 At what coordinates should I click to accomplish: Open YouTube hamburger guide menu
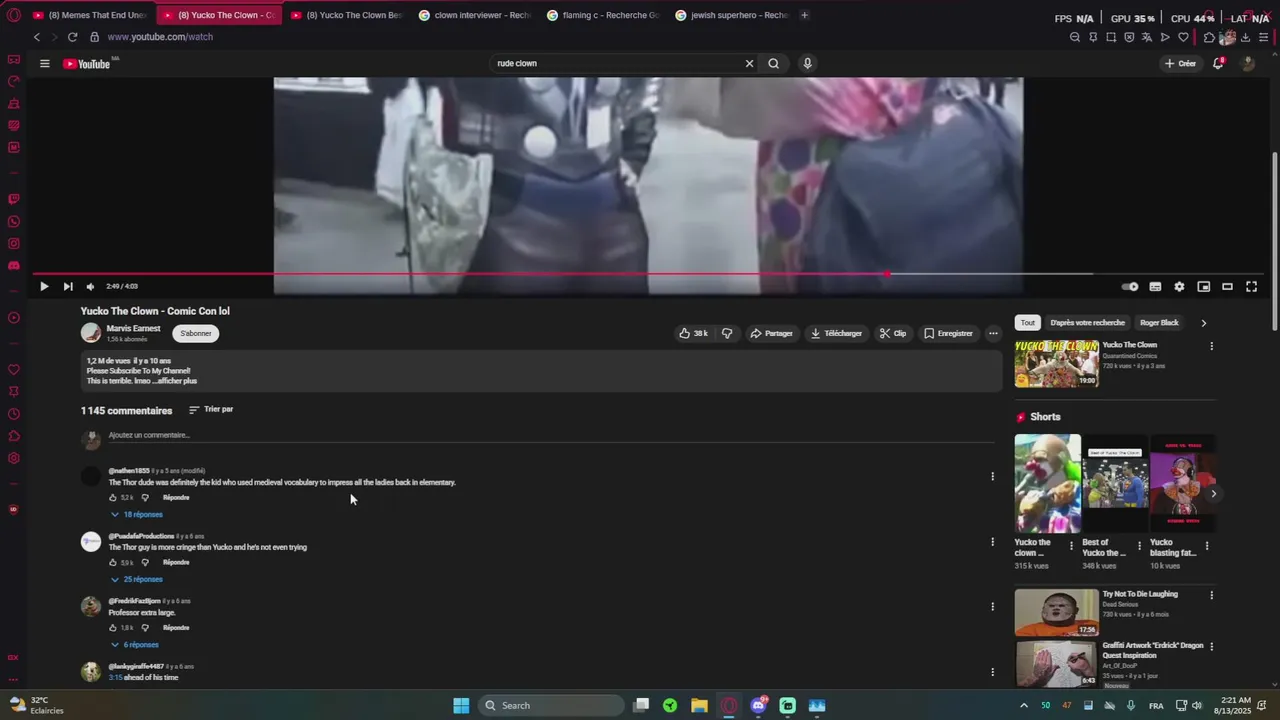coord(44,63)
